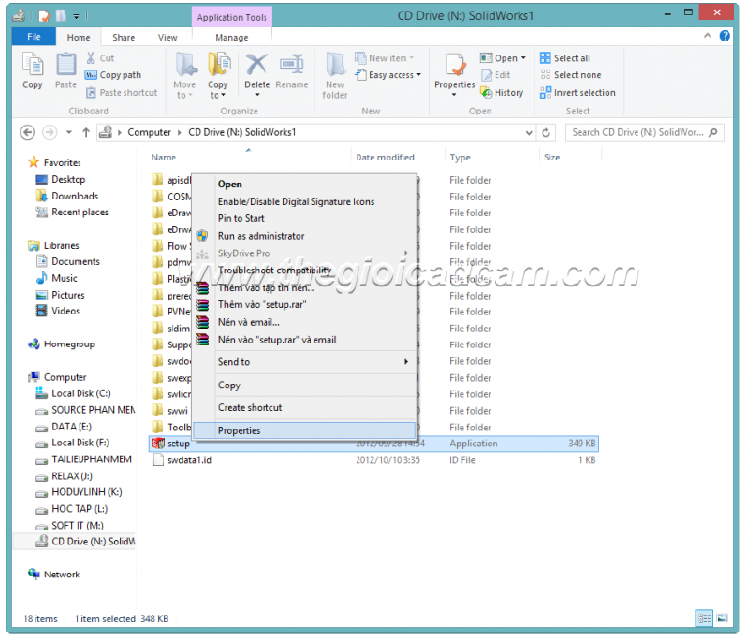Expand the address bar history dropdown
This screenshot has height=635, width=743.
pos(529,133)
